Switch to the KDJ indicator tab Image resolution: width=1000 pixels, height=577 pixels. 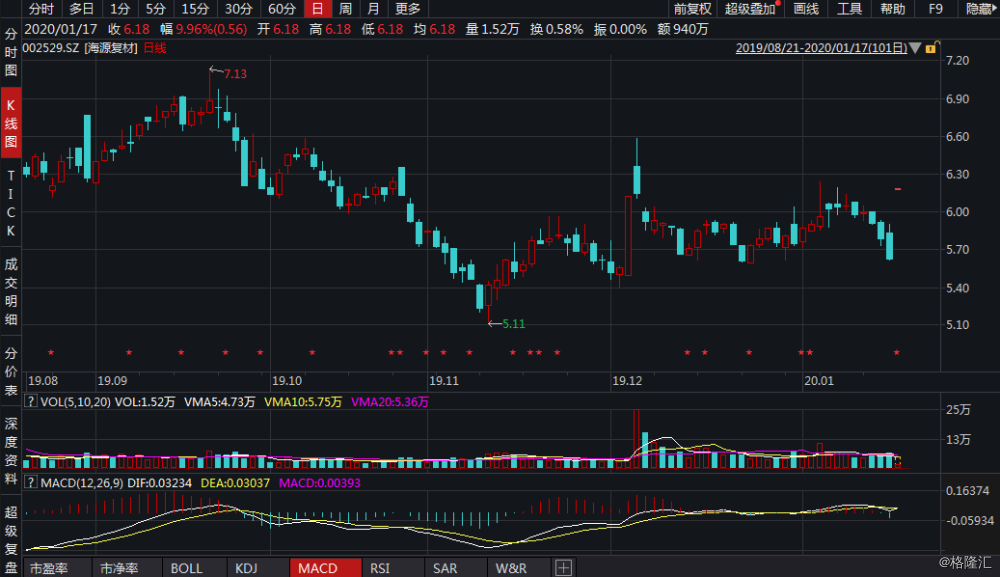point(246,567)
